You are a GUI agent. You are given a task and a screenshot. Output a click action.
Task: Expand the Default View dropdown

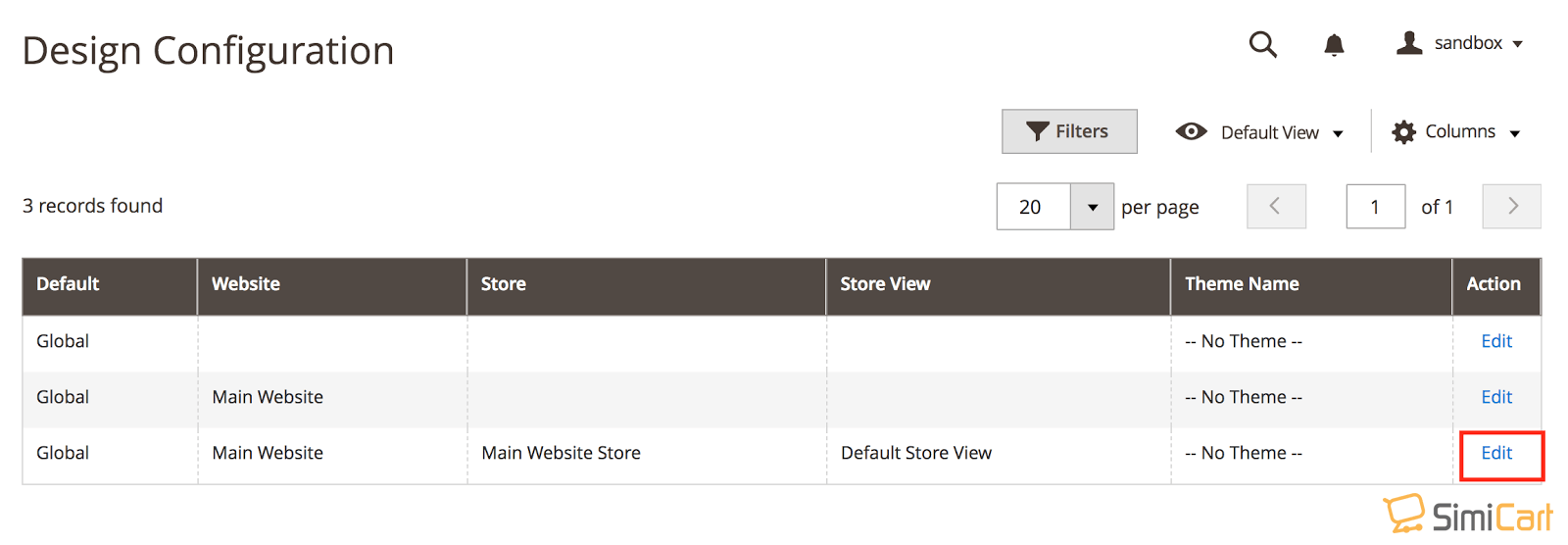click(x=1259, y=132)
